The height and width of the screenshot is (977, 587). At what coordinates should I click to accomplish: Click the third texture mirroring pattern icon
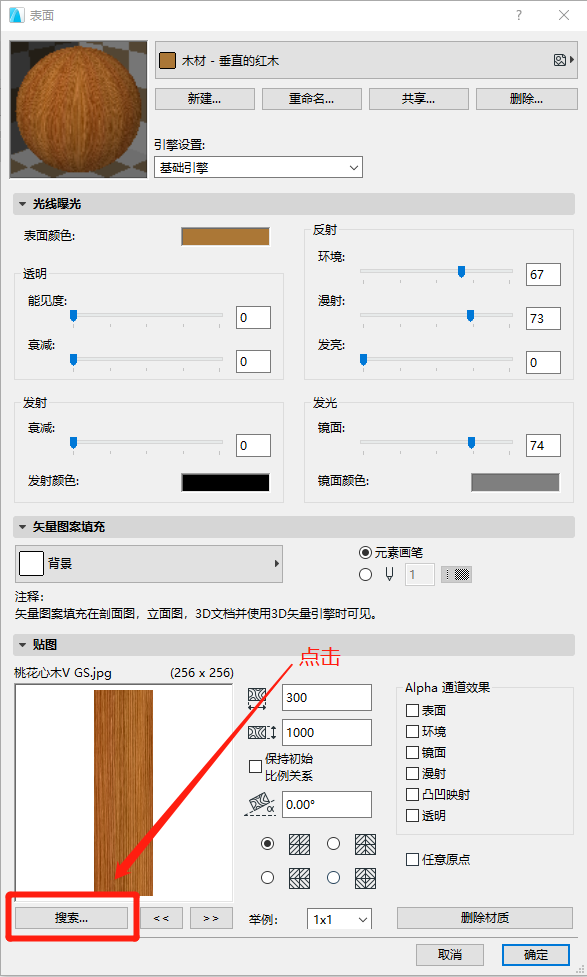point(300,878)
